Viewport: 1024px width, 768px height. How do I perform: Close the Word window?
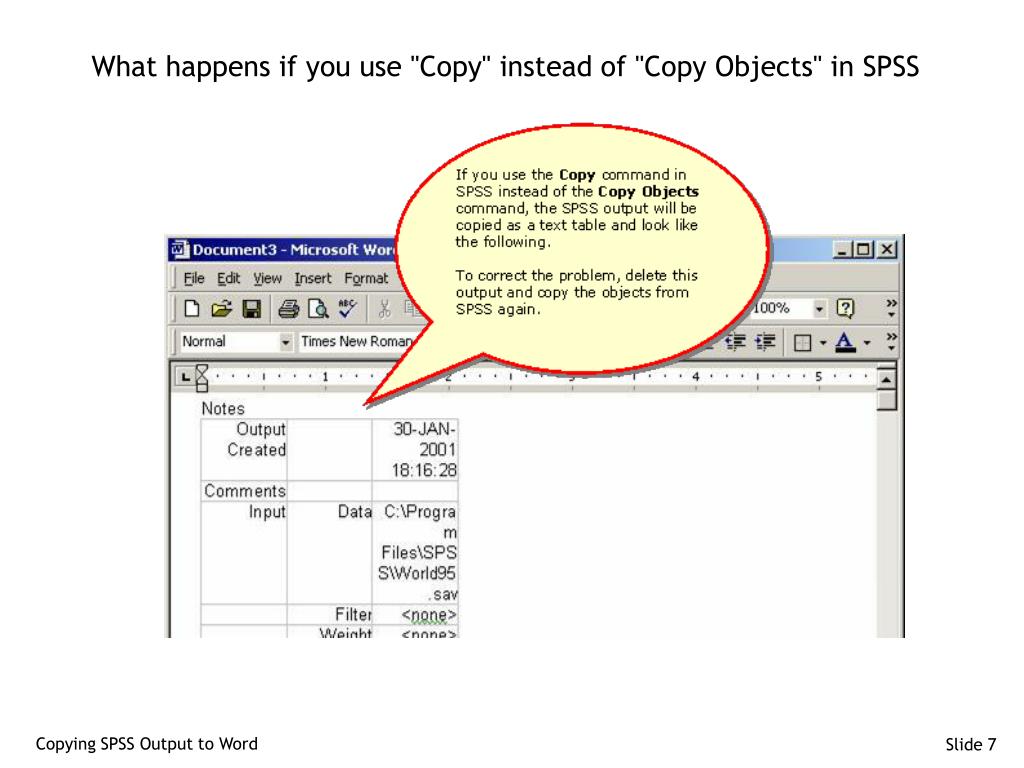pos(887,249)
